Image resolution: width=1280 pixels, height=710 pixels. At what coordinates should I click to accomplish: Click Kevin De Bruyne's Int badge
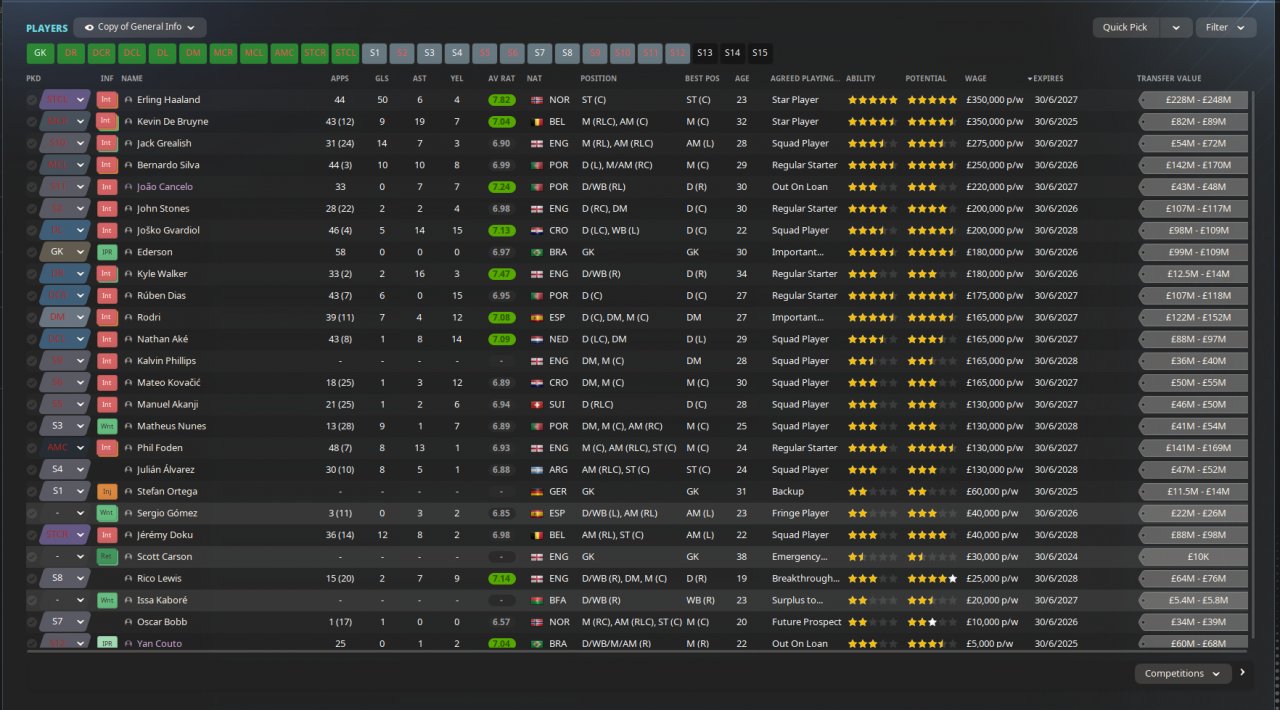tap(107, 122)
